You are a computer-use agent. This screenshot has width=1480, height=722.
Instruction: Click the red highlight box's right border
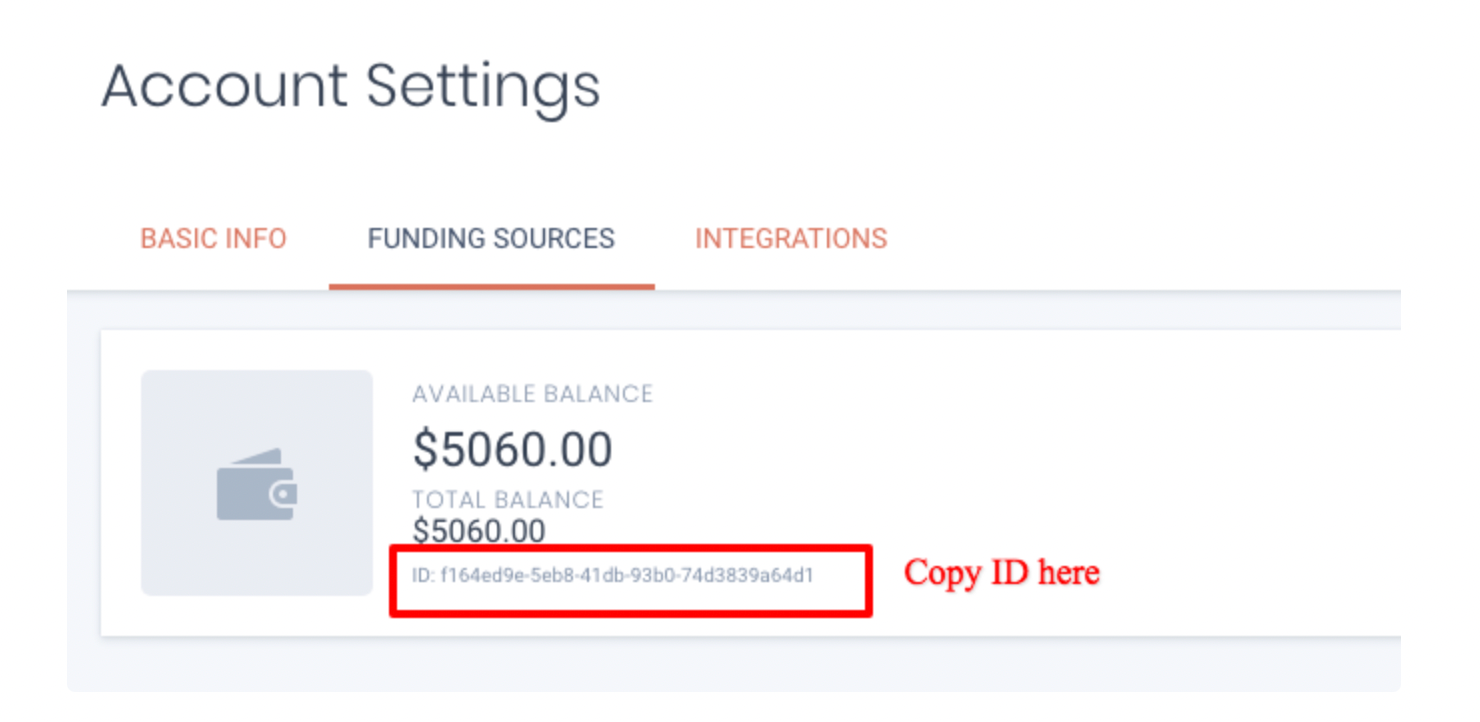point(869,580)
